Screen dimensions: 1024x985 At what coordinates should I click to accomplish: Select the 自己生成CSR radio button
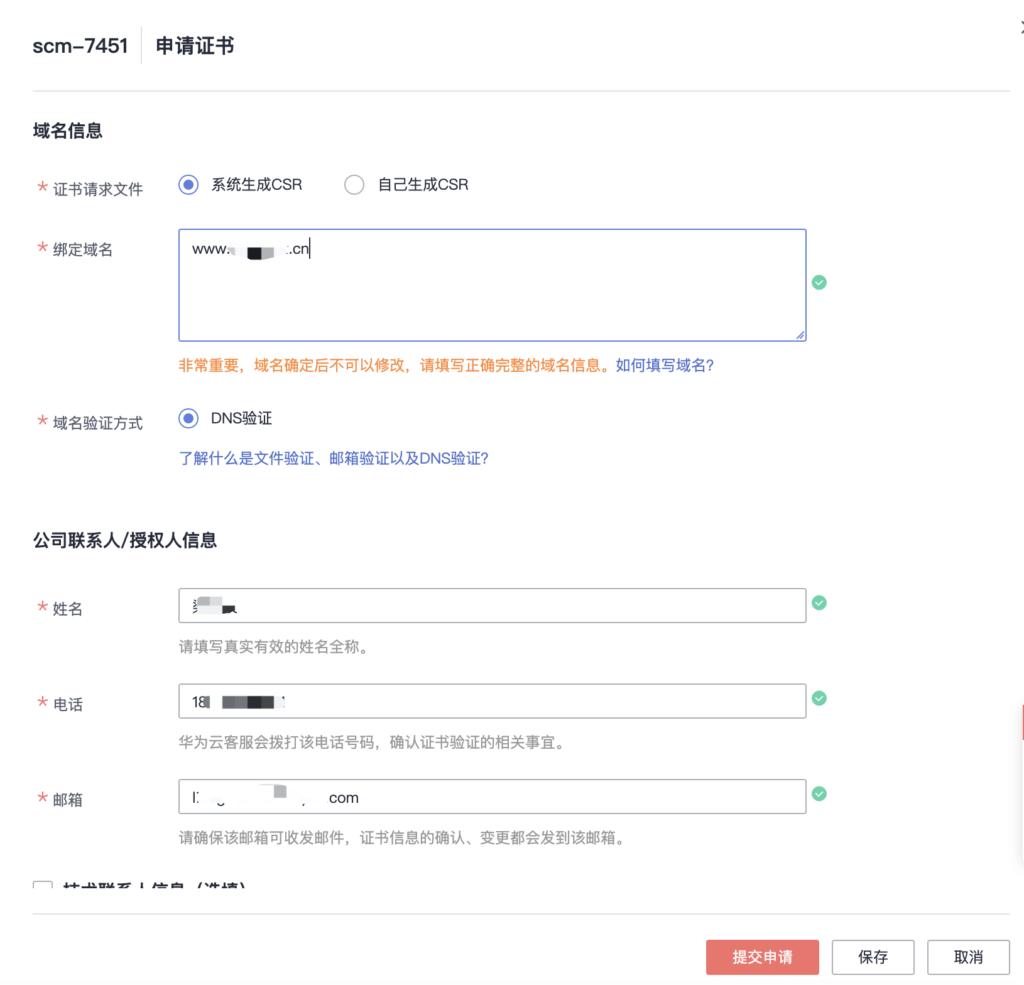355,185
